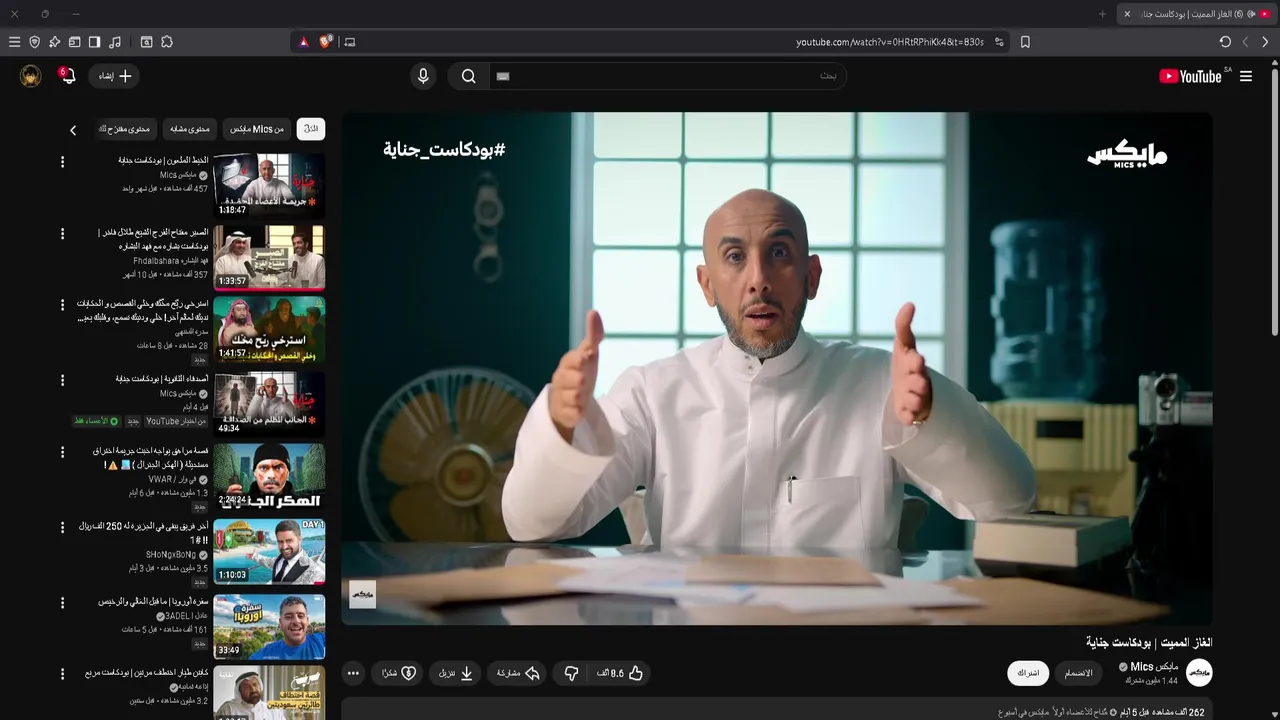Click the cast media icon in address bar
1280x720 pixels.
349,42
